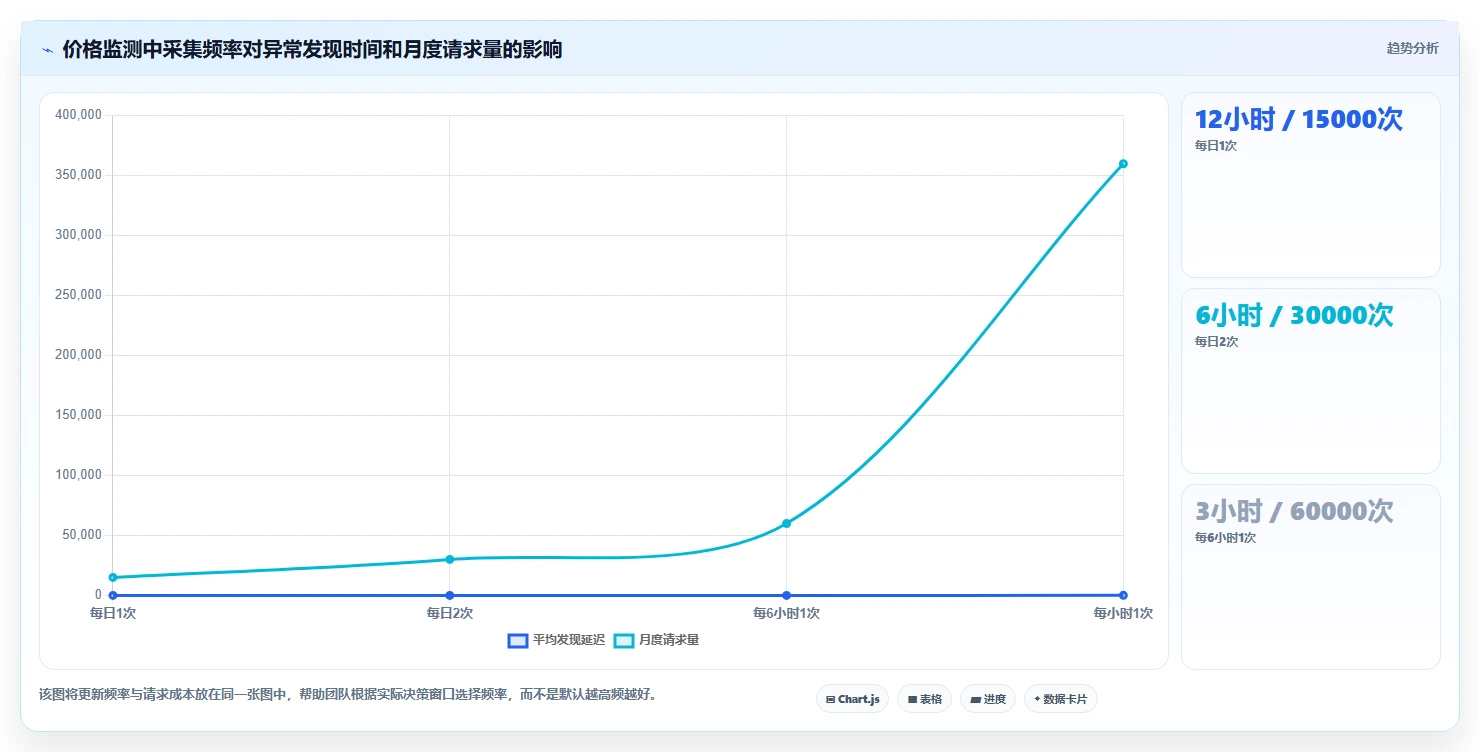The width and height of the screenshot is (1480, 752).
Task: Click the 月度请求量 data point at 每日1次
Action: click(113, 577)
